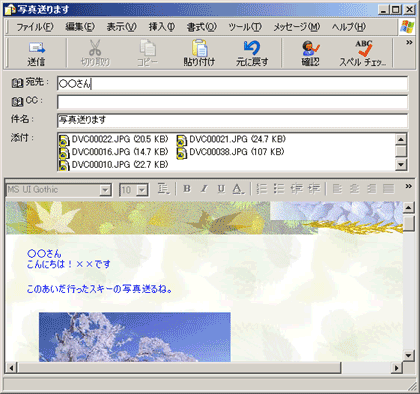
Task: Open the address book icon beside CC
Action: pyautogui.click(x=17, y=101)
